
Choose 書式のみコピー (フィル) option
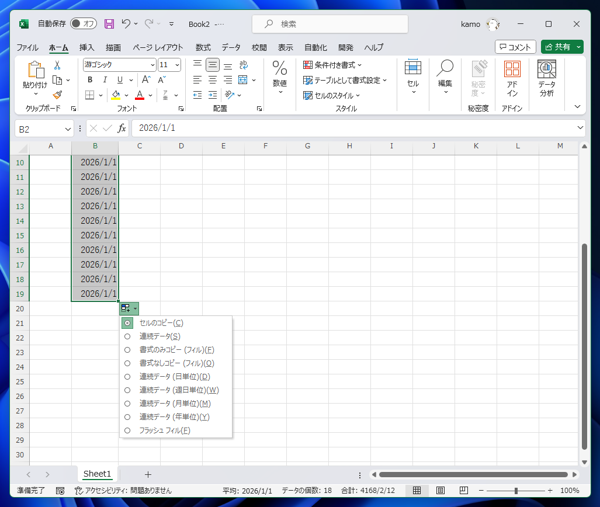pos(176,350)
